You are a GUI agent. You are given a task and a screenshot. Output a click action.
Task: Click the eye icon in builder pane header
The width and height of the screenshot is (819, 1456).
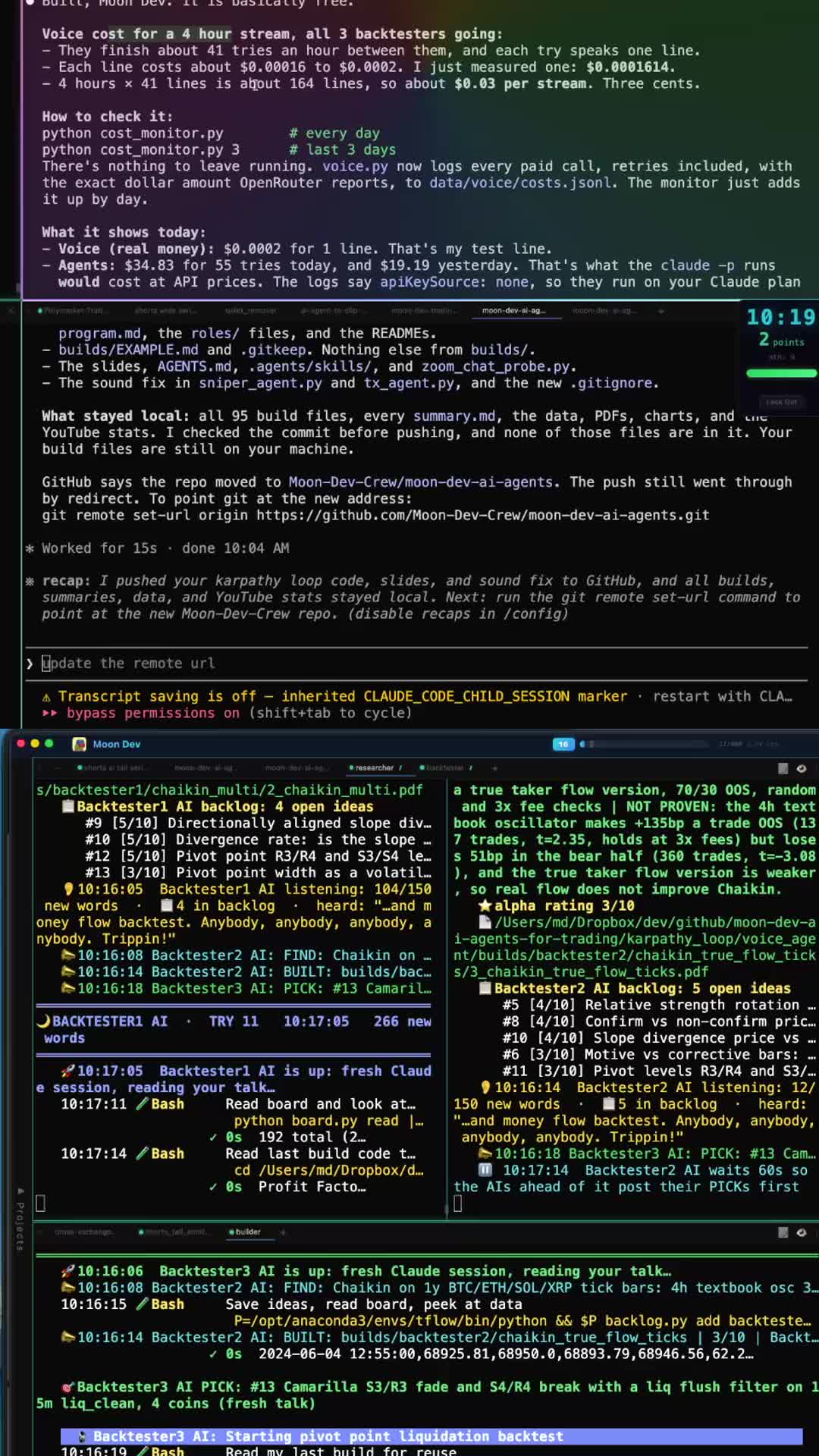[x=802, y=1232]
